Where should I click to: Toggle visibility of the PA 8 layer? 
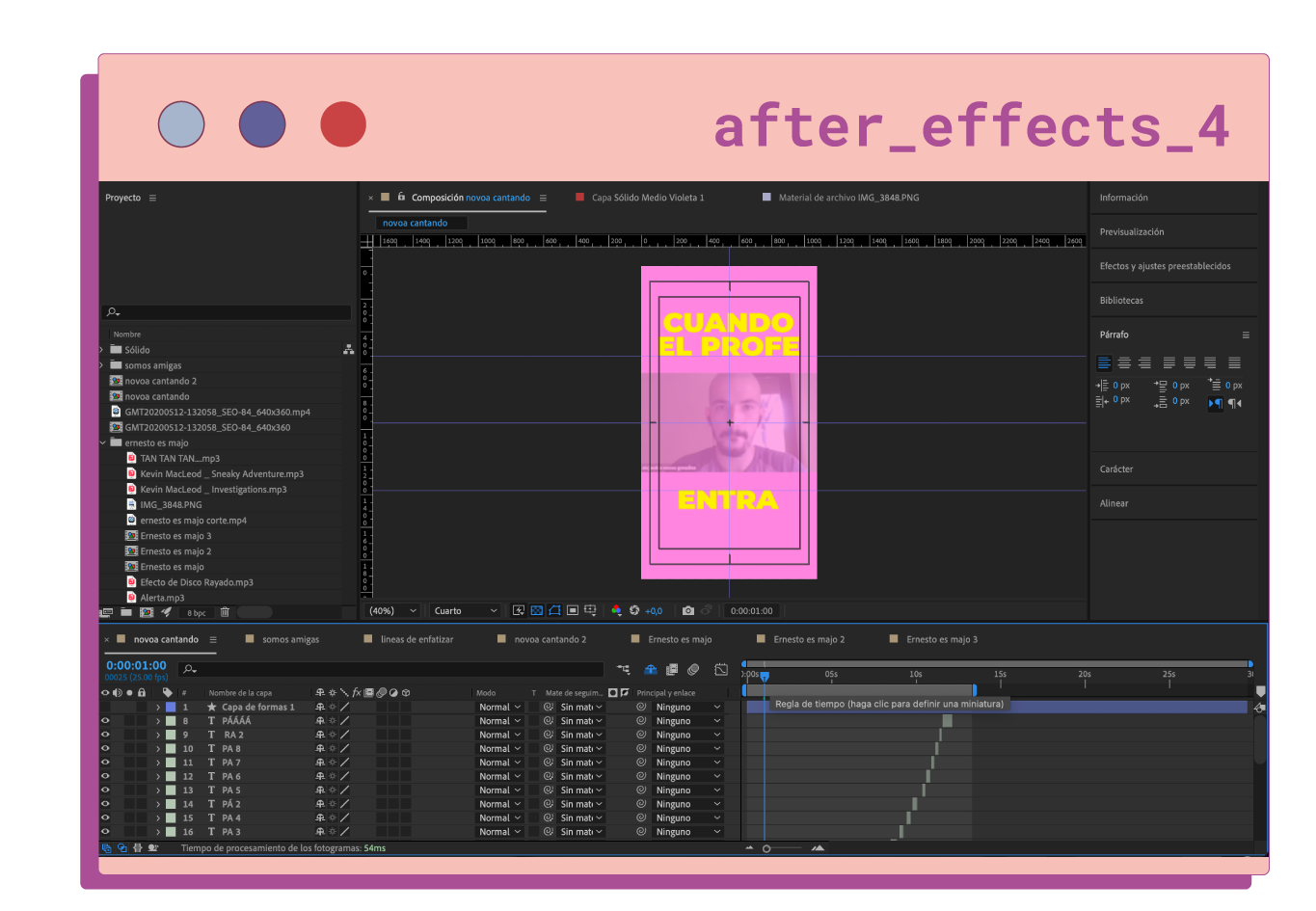[105, 748]
